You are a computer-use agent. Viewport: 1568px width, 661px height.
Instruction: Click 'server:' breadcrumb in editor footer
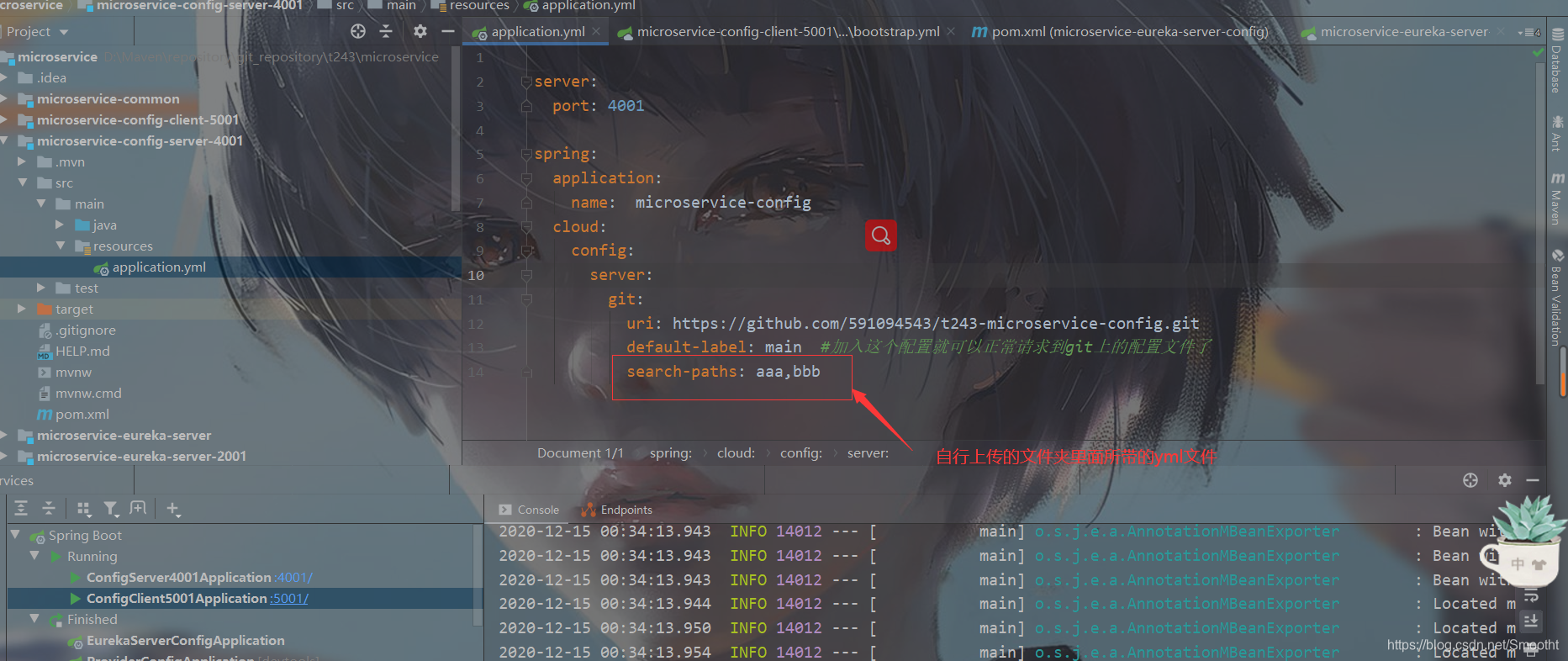coord(868,452)
